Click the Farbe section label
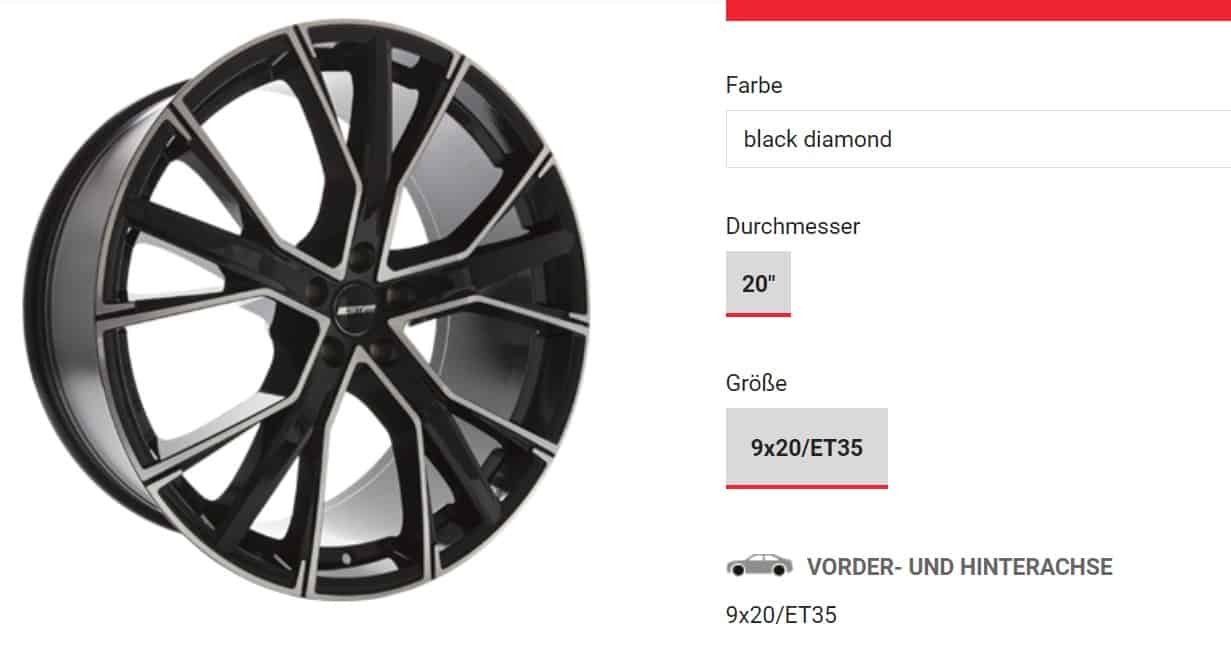The image size is (1231, 658). coord(754,85)
